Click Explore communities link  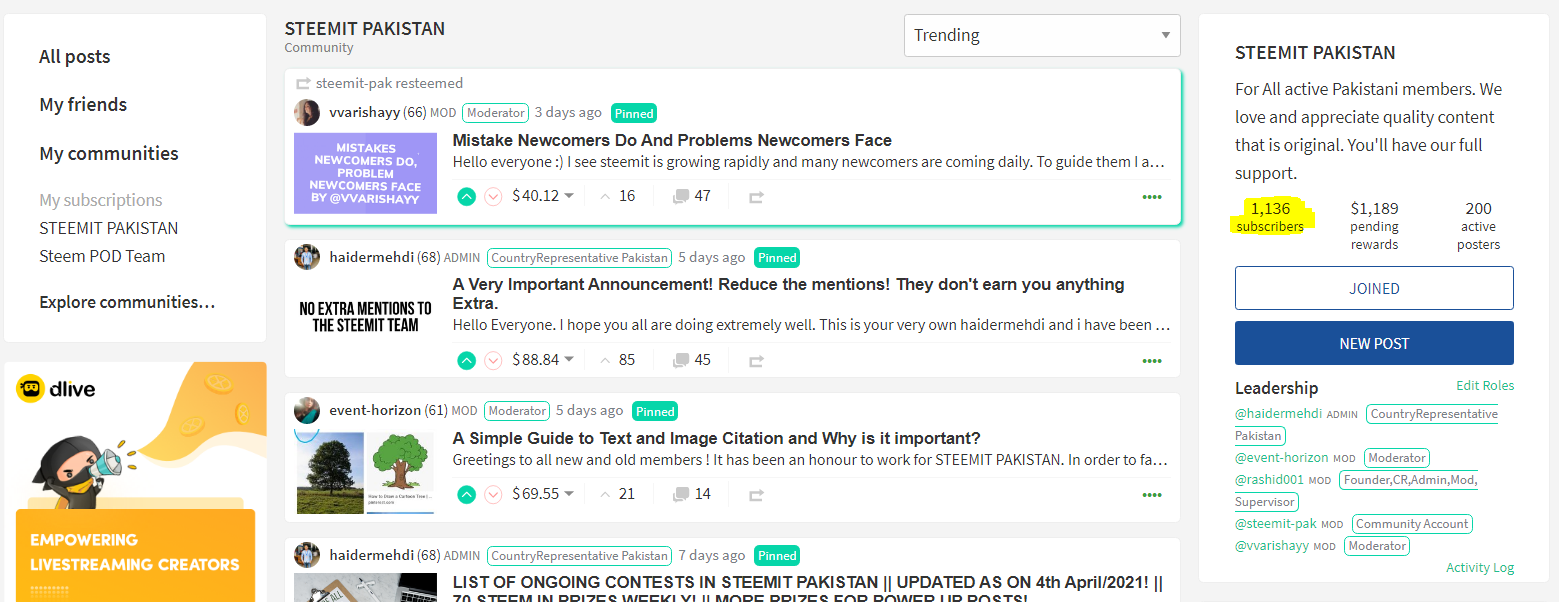127,302
